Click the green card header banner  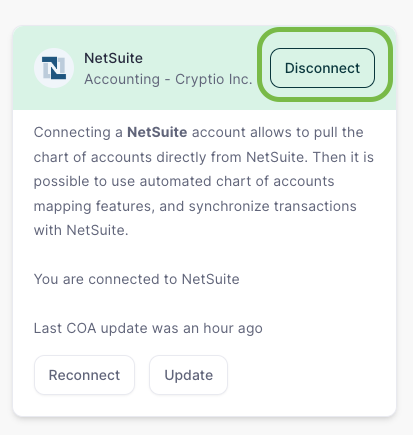click(x=204, y=68)
